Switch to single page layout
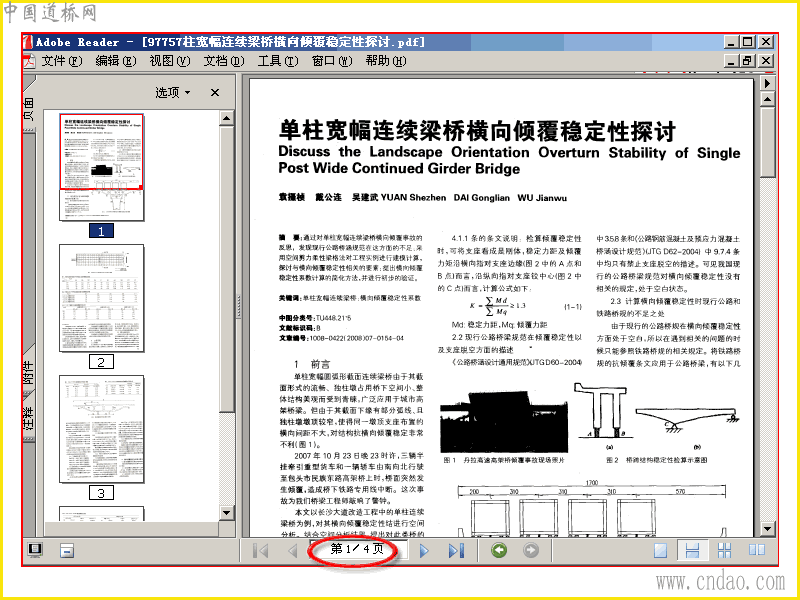800x600 pixels. tap(661, 550)
